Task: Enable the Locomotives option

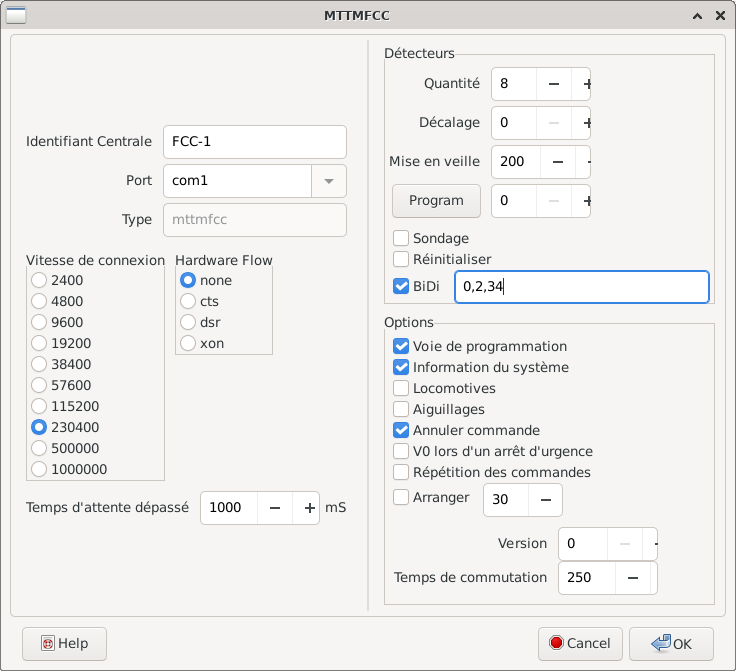Action: tap(401, 388)
